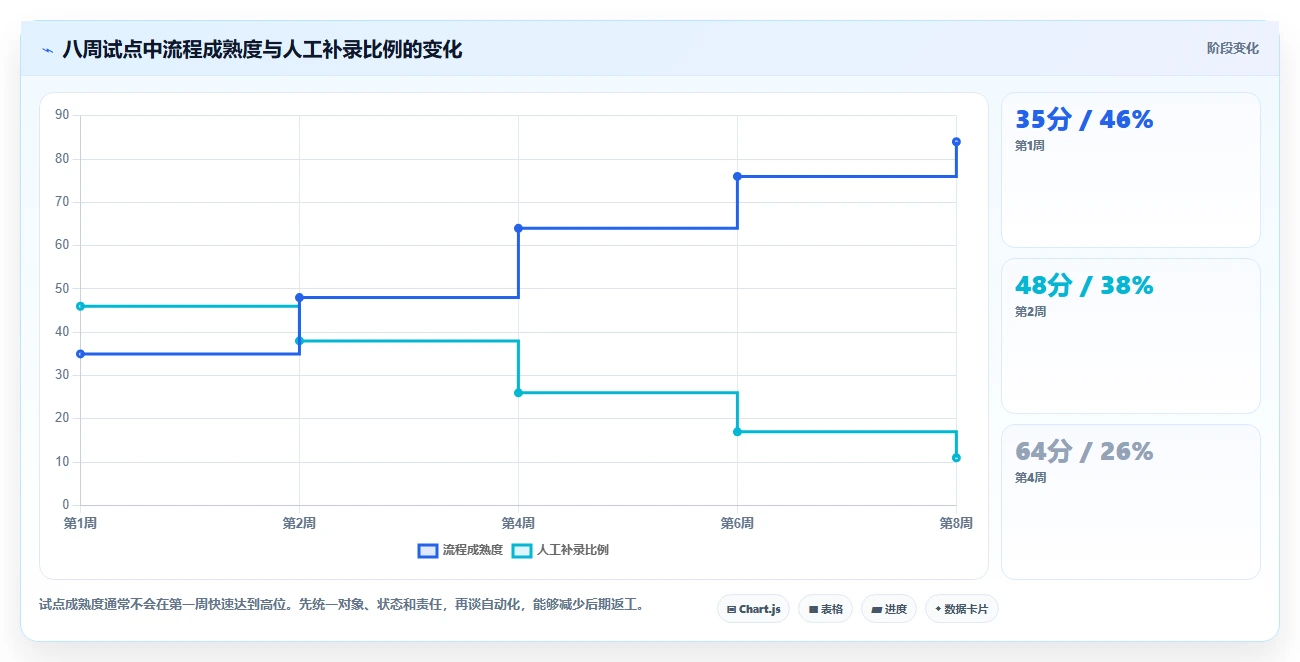Image resolution: width=1300 pixels, height=662 pixels.
Task: Click 流程成熟度 data point at 第8周
Action: point(956,142)
